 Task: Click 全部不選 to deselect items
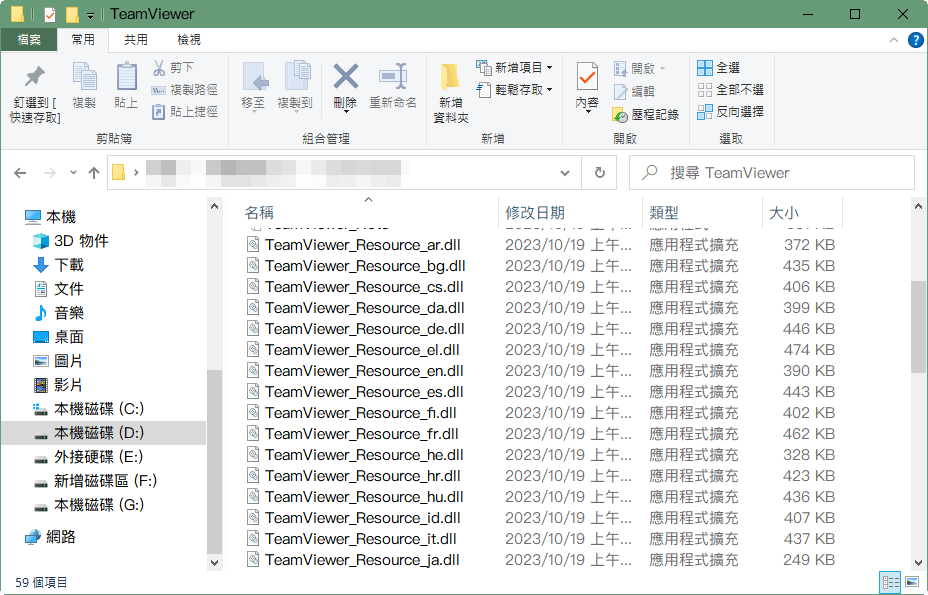[730, 89]
